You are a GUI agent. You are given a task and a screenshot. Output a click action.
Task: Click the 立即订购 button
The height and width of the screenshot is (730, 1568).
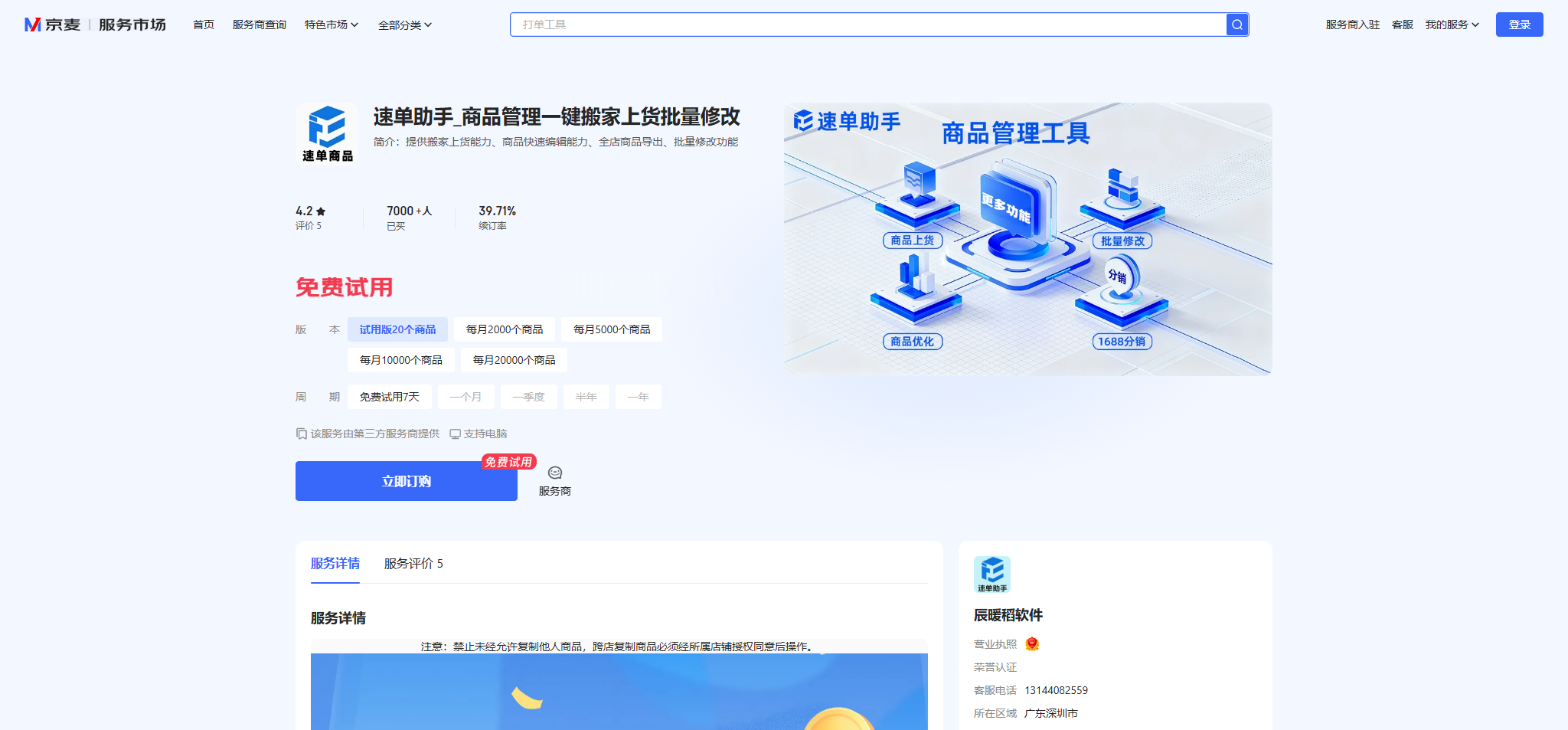(x=407, y=481)
